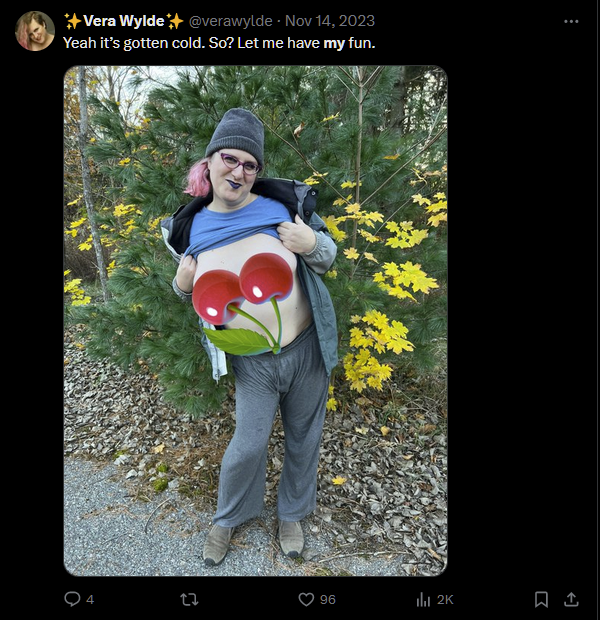
Task: Open the Nov 14, 2023 timestamp link
Action: coord(330,21)
